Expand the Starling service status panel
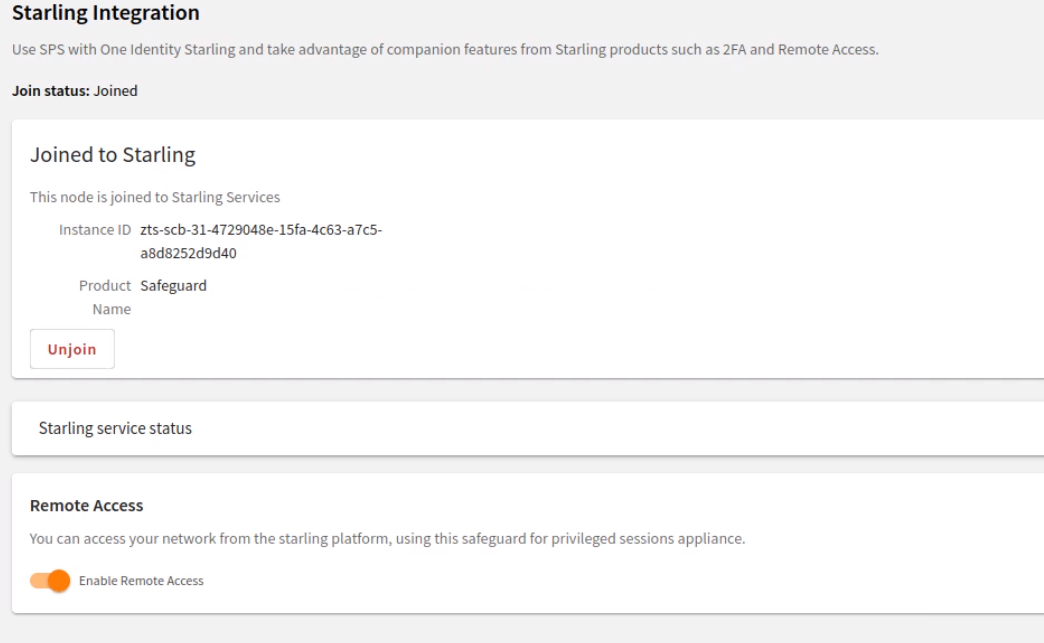Screen dimensions: 1044x643 [527, 428]
